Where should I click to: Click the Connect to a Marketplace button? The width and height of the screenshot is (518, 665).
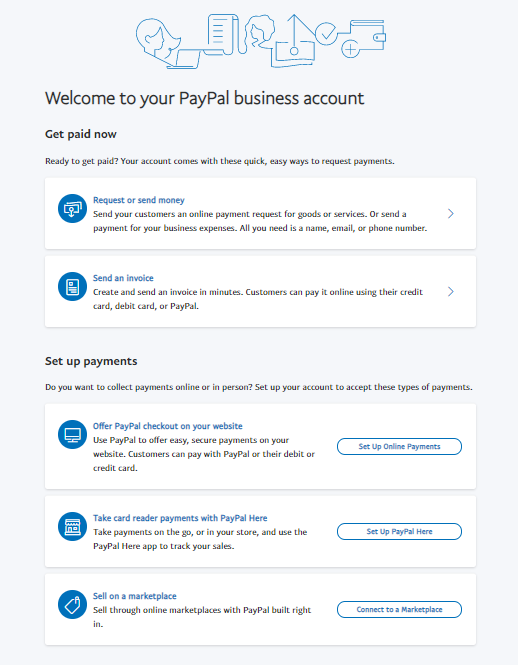[399, 610]
